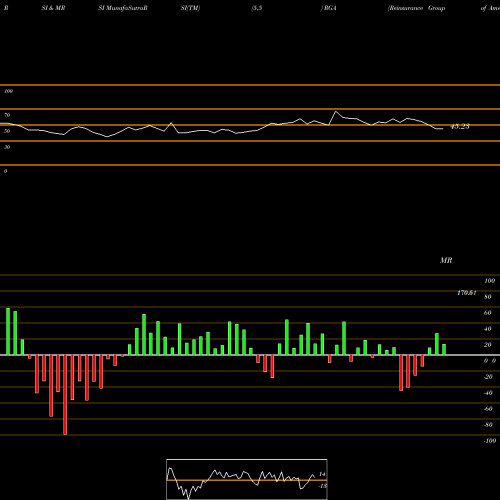This screenshot has height=500, width=500.
Task: Click the MR axis label 40
Action: [x=488, y=329]
